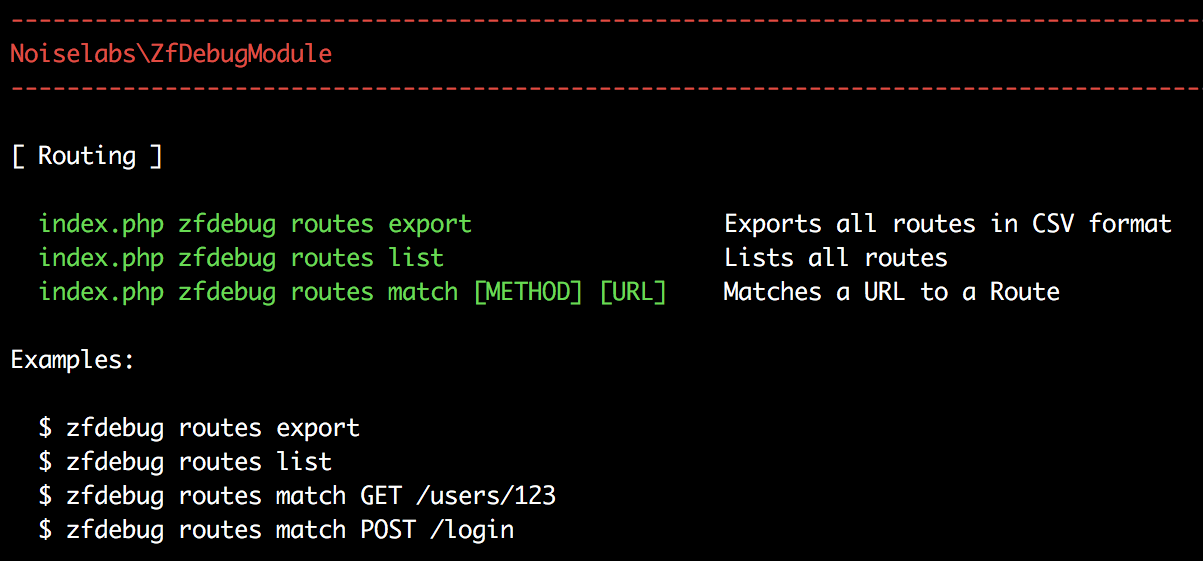Click the green 'routes match' command text
Viewport: 1203px width, 561px height.
click(x=248, y=292)
